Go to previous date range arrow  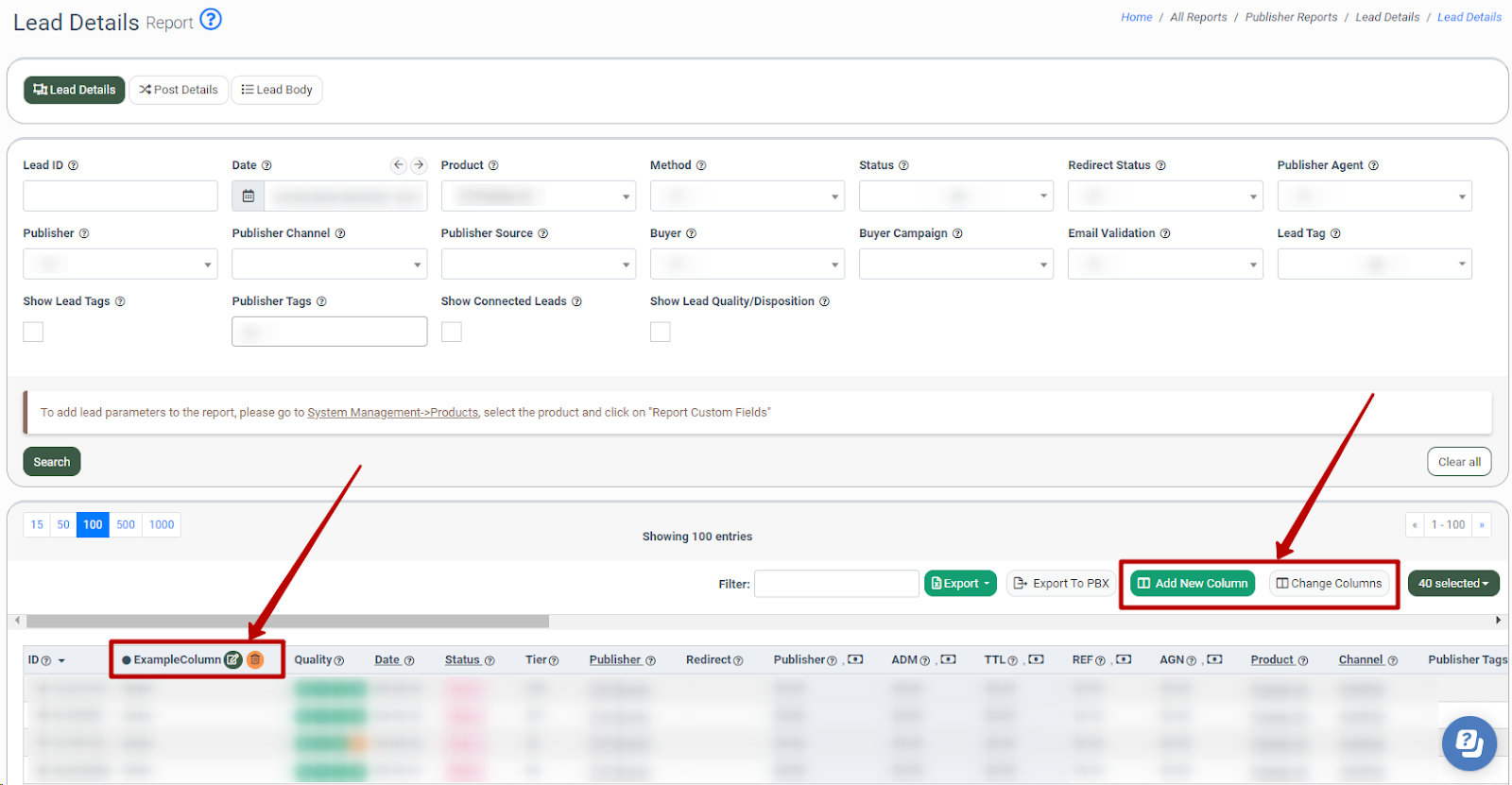tap(399, 165)
